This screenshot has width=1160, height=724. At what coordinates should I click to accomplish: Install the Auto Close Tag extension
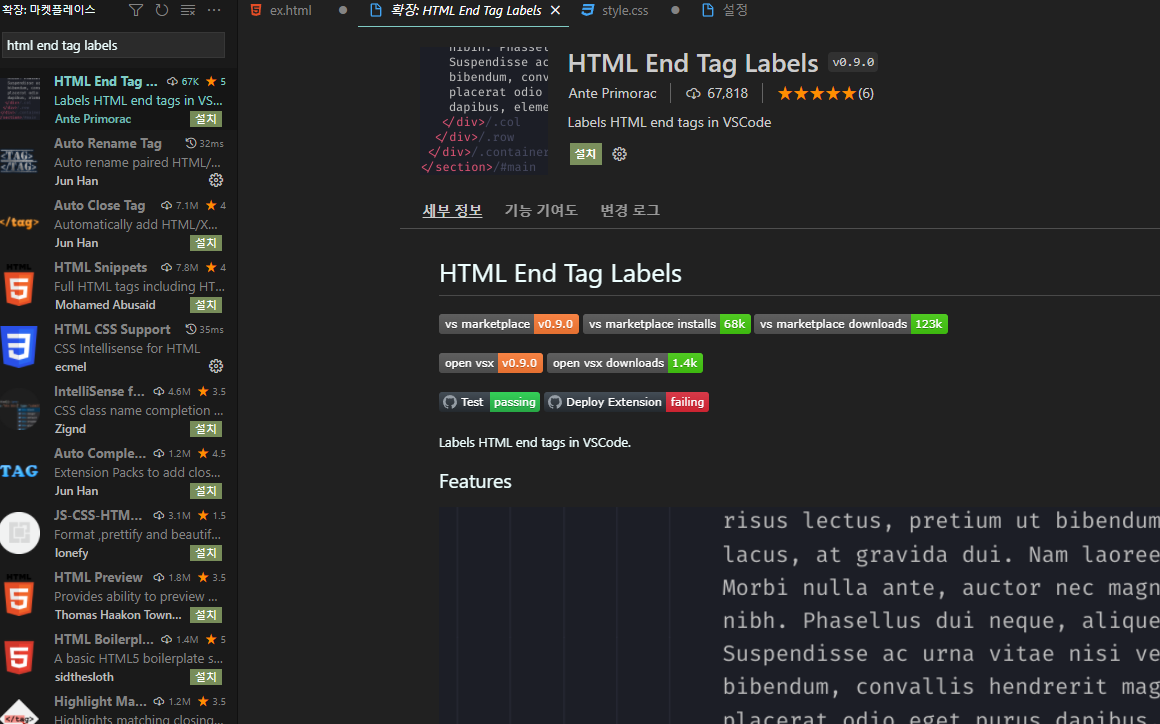click(206, 243)
